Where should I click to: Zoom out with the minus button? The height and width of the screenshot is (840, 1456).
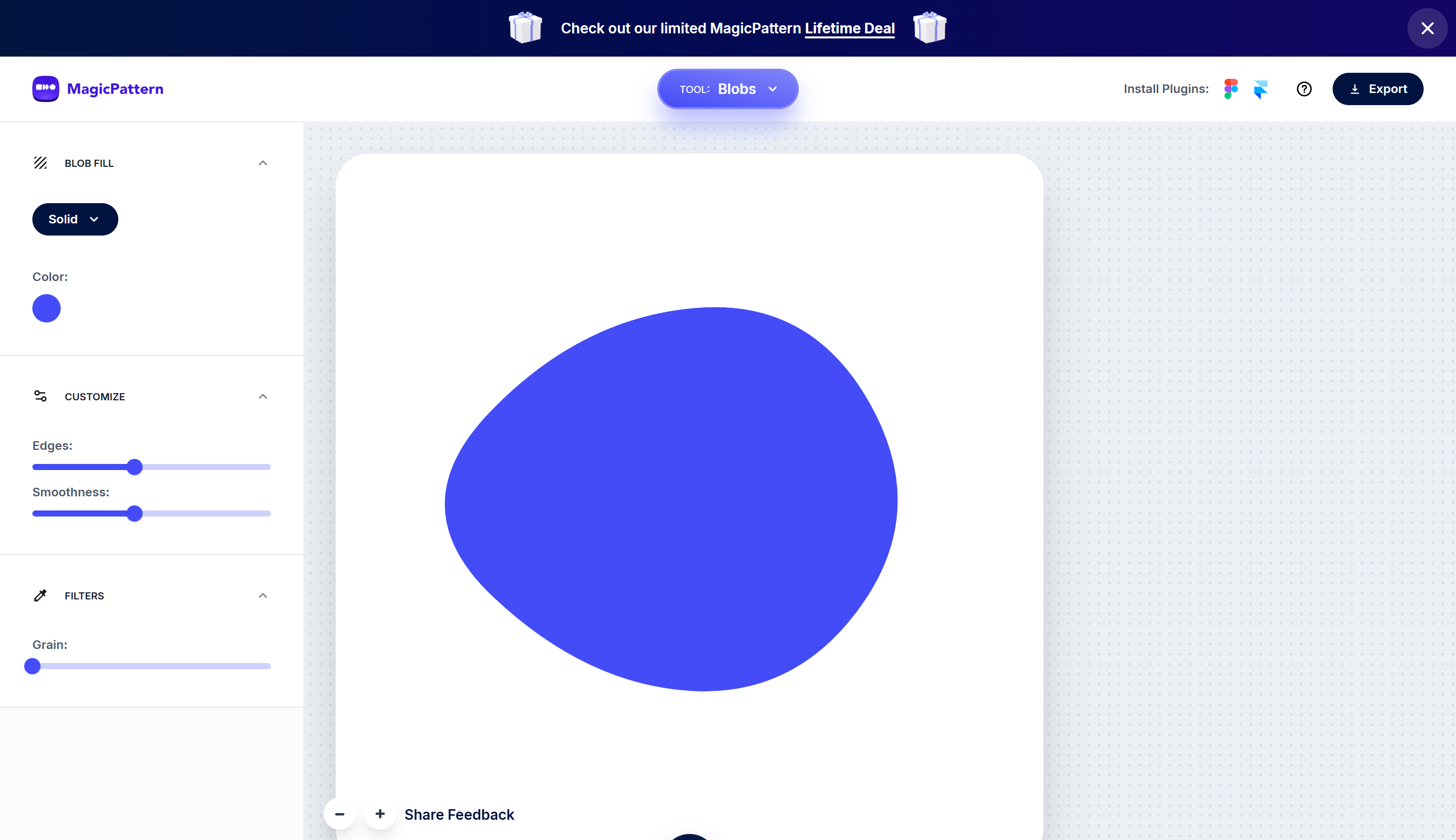pos(340,814)
